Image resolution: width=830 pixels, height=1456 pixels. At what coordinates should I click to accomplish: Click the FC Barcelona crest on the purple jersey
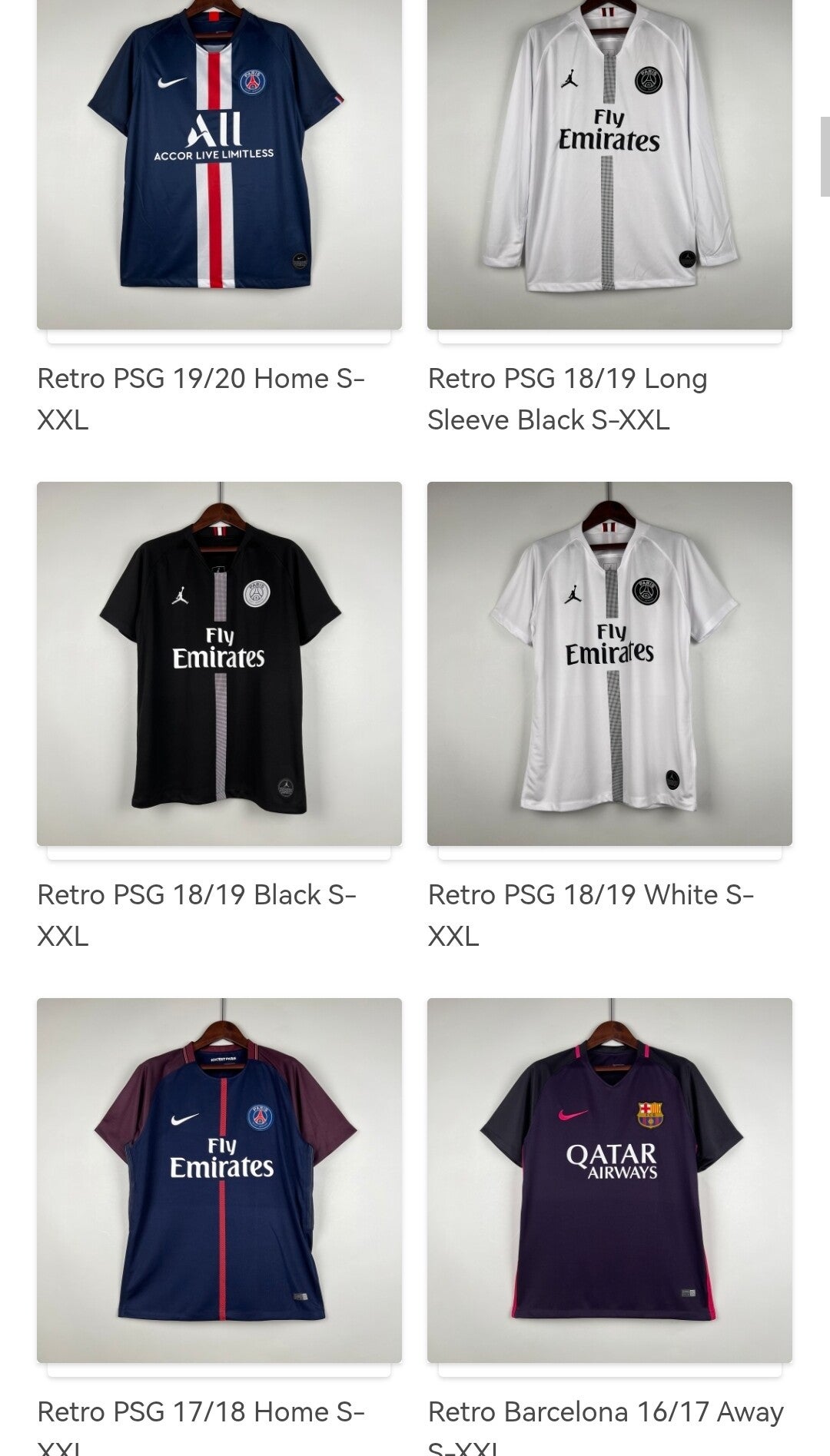pos(650,1115)
